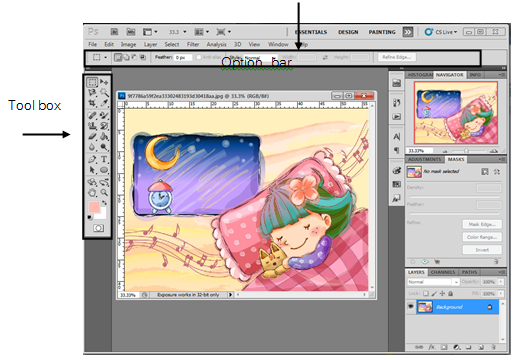Select the Dodge tool

click(x=104, y=147)
